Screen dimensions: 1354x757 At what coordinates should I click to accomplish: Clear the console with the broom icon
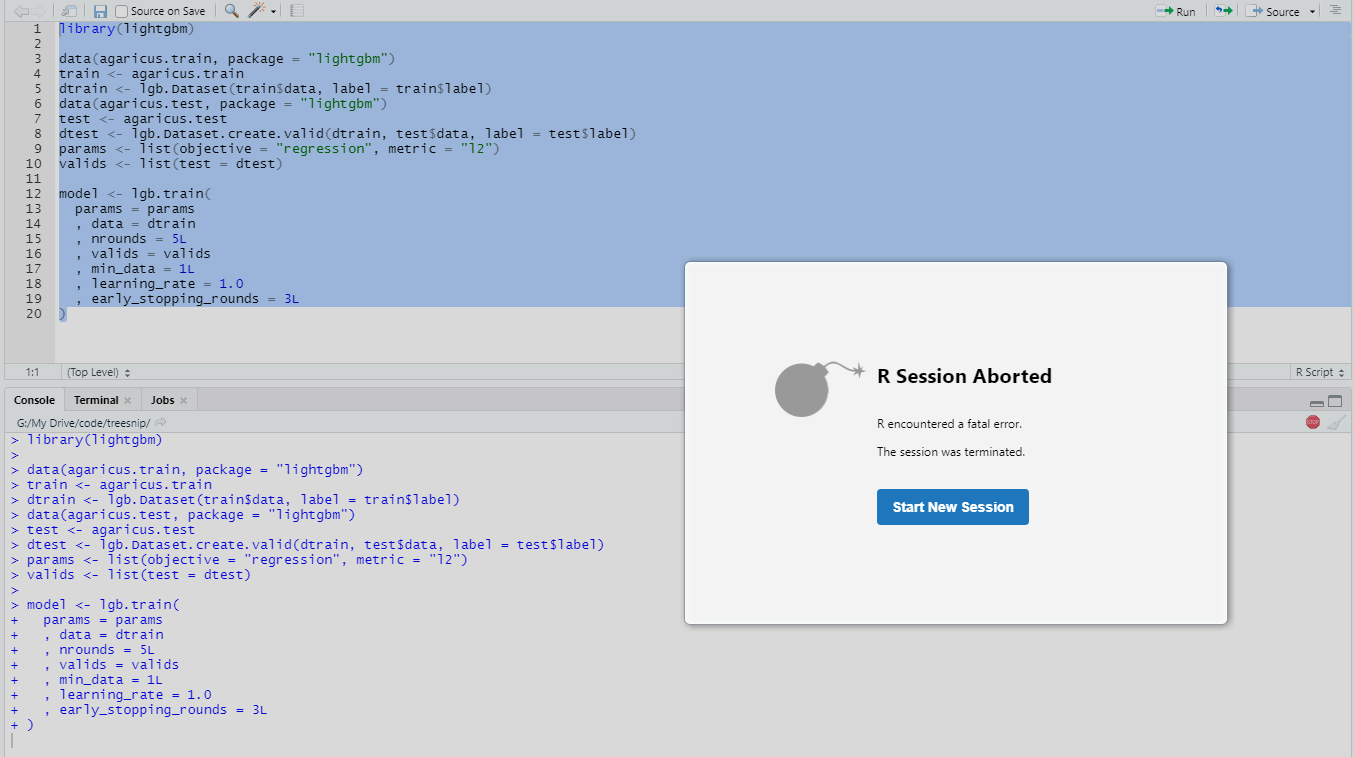click(x=1337, y=422)
